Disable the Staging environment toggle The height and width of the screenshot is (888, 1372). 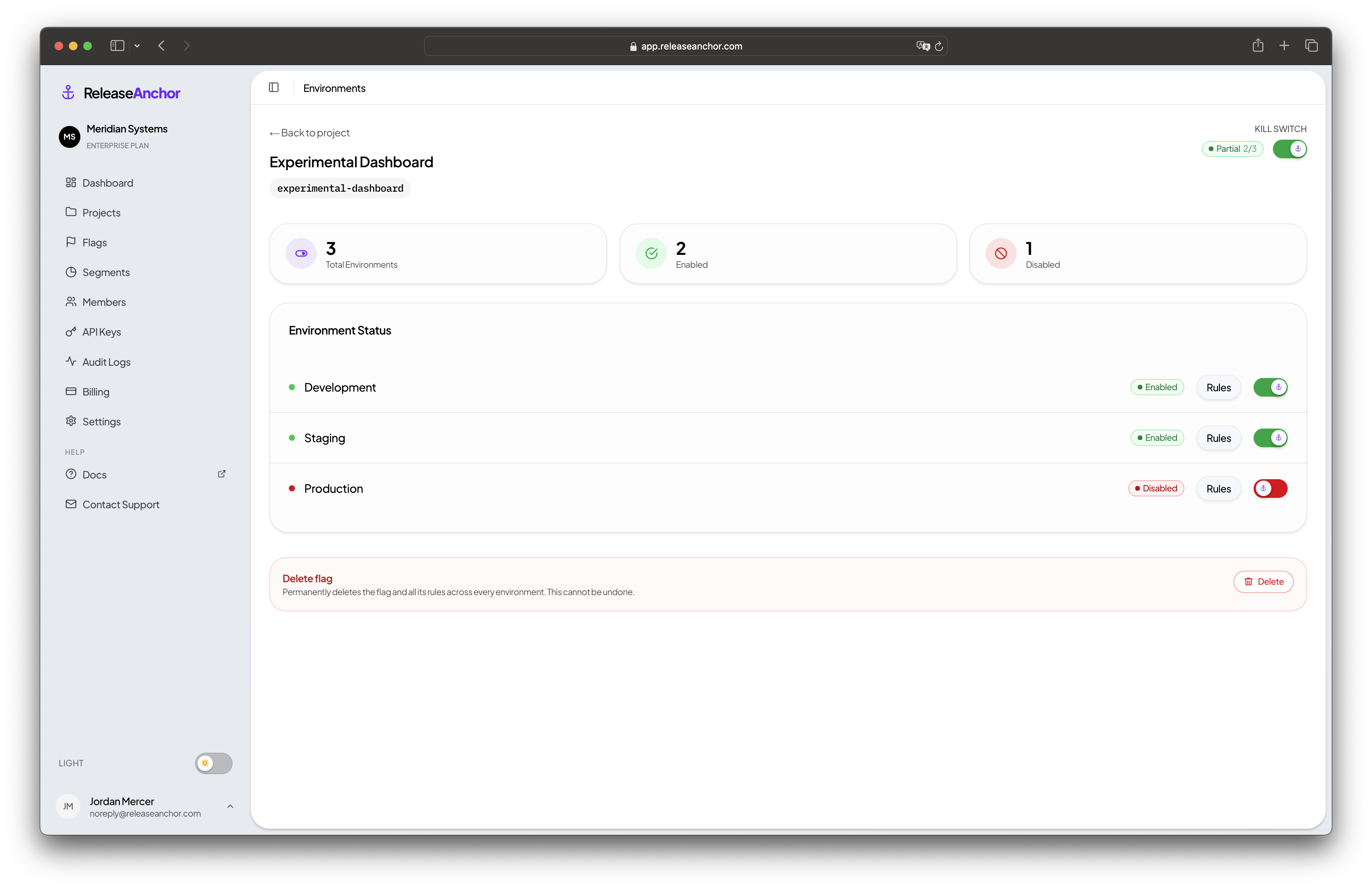1270,438
